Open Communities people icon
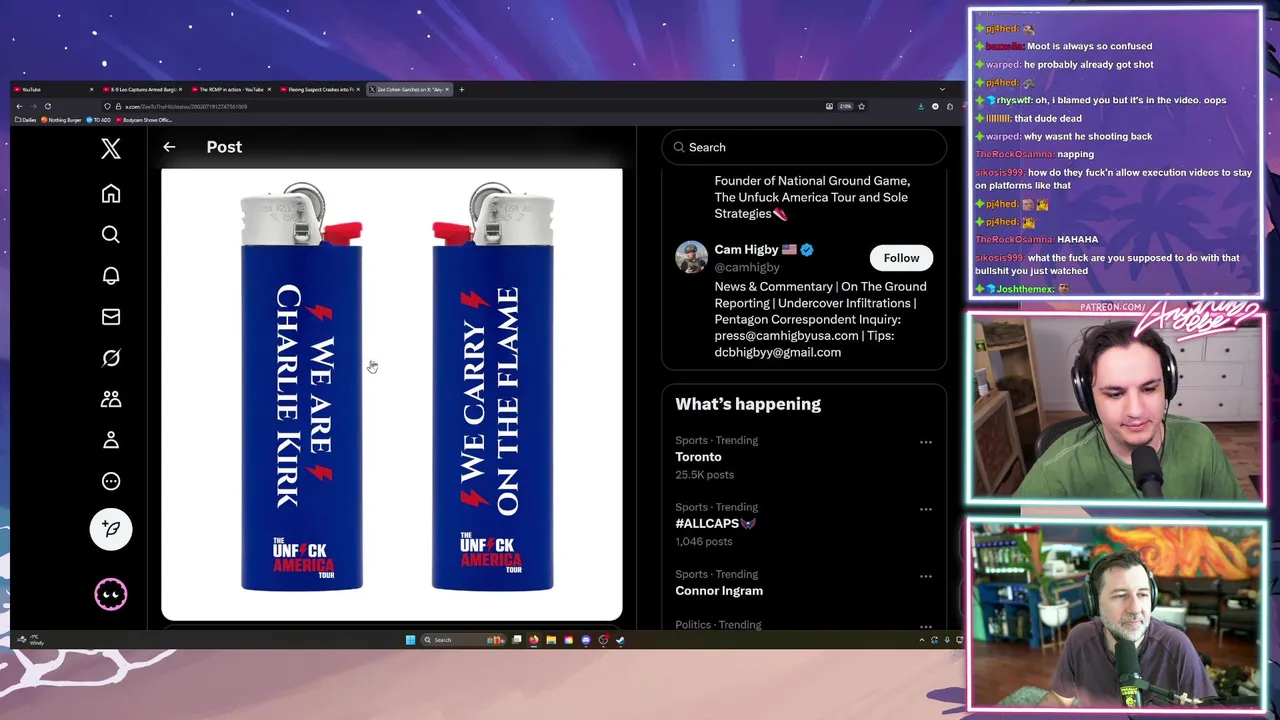 pyautogui.click(x=111, y=399)
